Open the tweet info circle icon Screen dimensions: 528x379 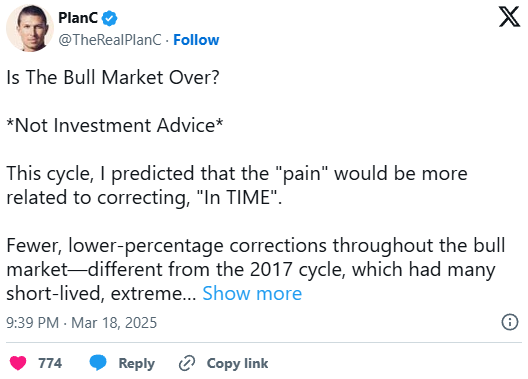click(510, 322)
